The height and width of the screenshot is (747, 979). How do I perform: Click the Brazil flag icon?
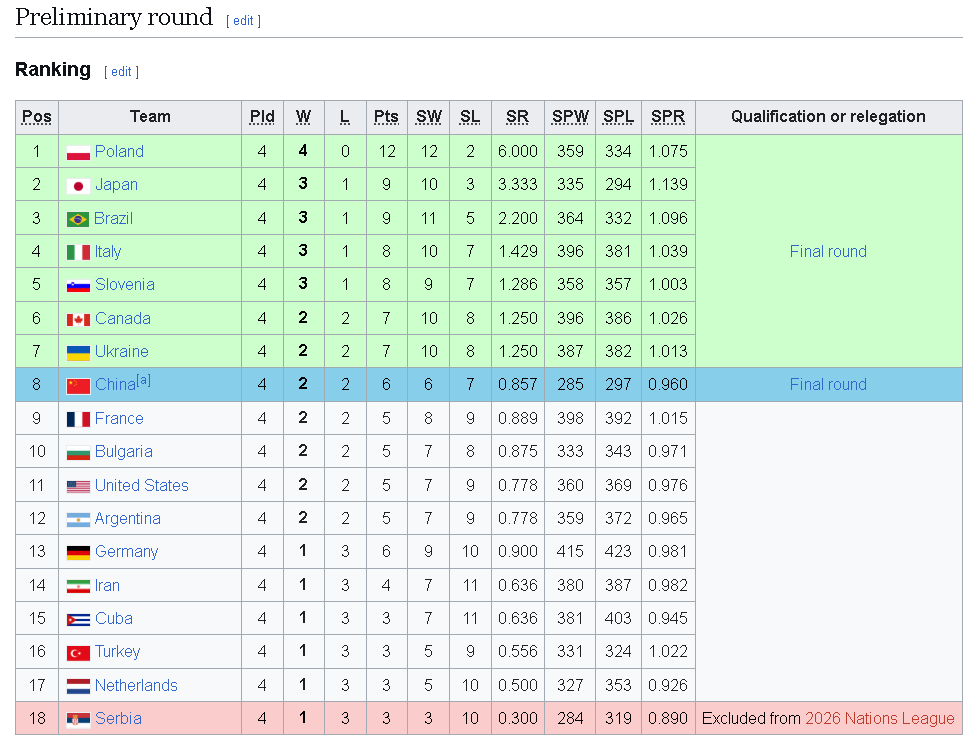pos(78,219)
